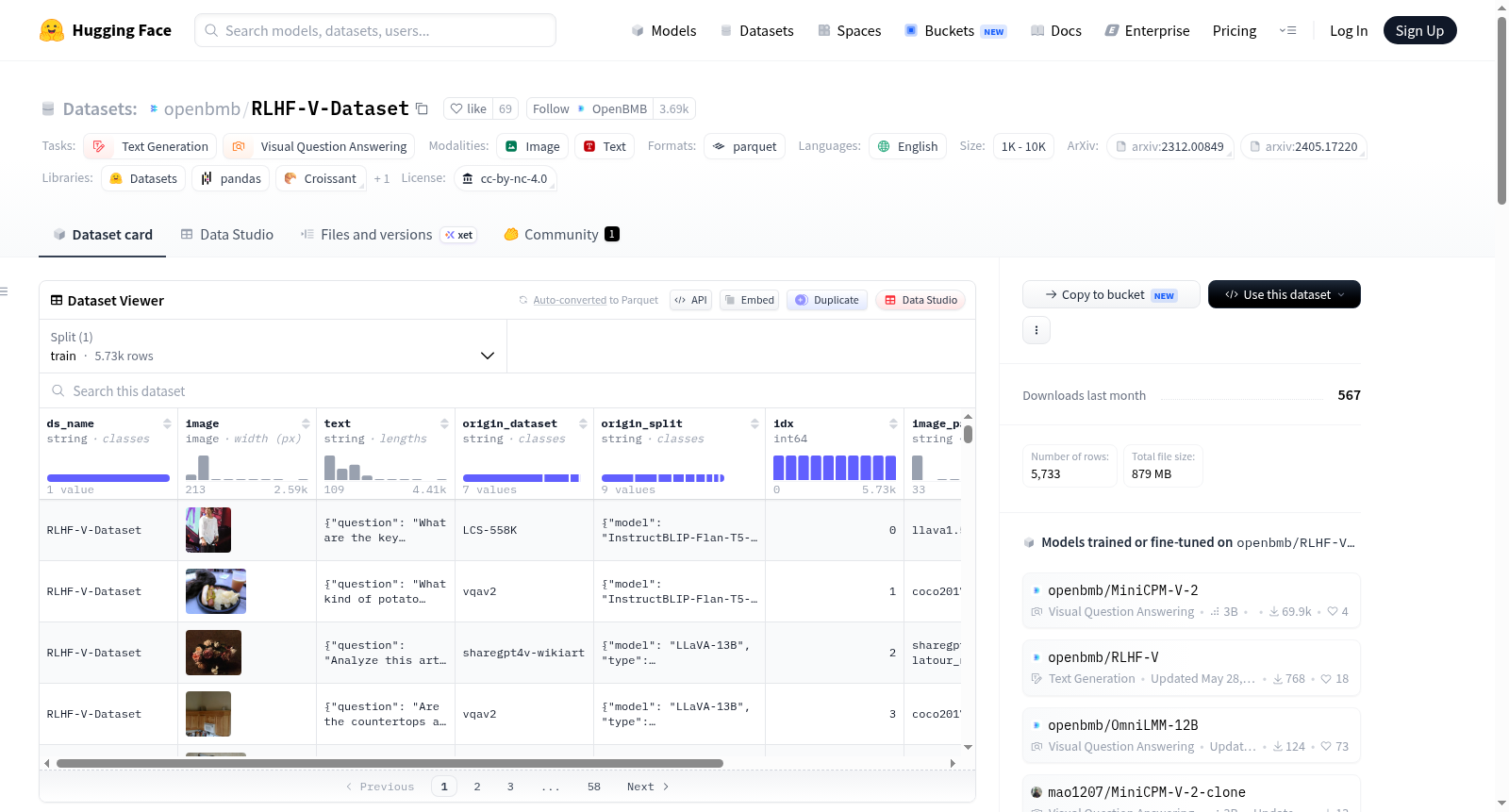
Task: Open the more options three-dot button
Action: click(x=1036, y=330)
